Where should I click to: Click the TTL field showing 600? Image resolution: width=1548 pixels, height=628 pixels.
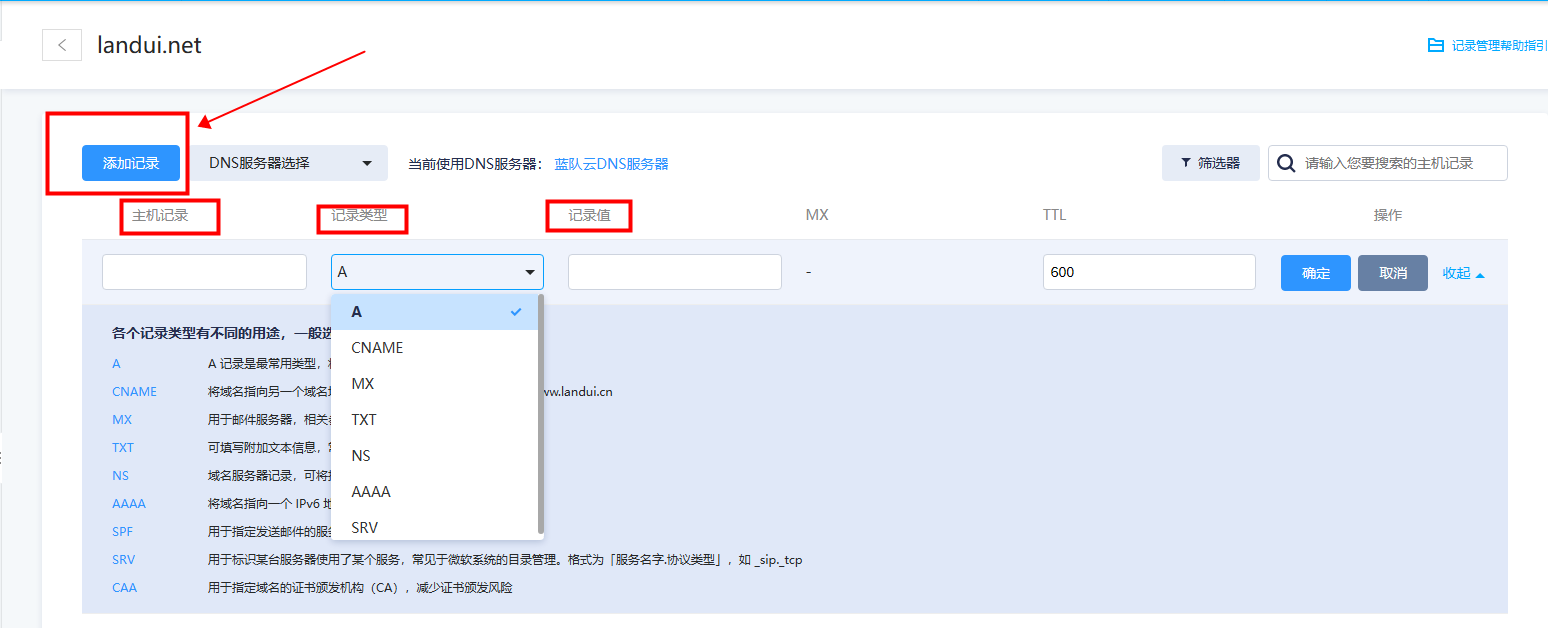[1148, 272]
